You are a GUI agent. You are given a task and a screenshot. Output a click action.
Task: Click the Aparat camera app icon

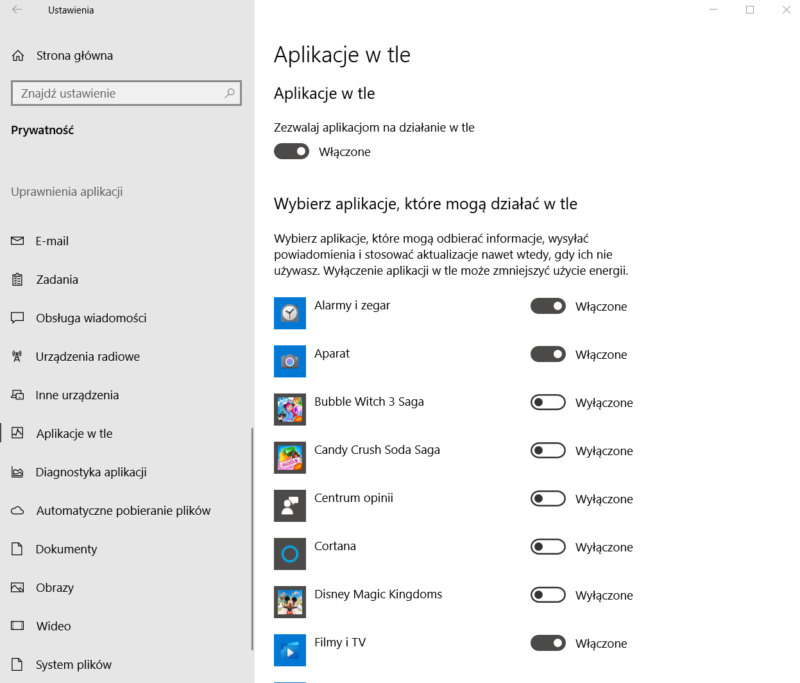click(289, 361)
